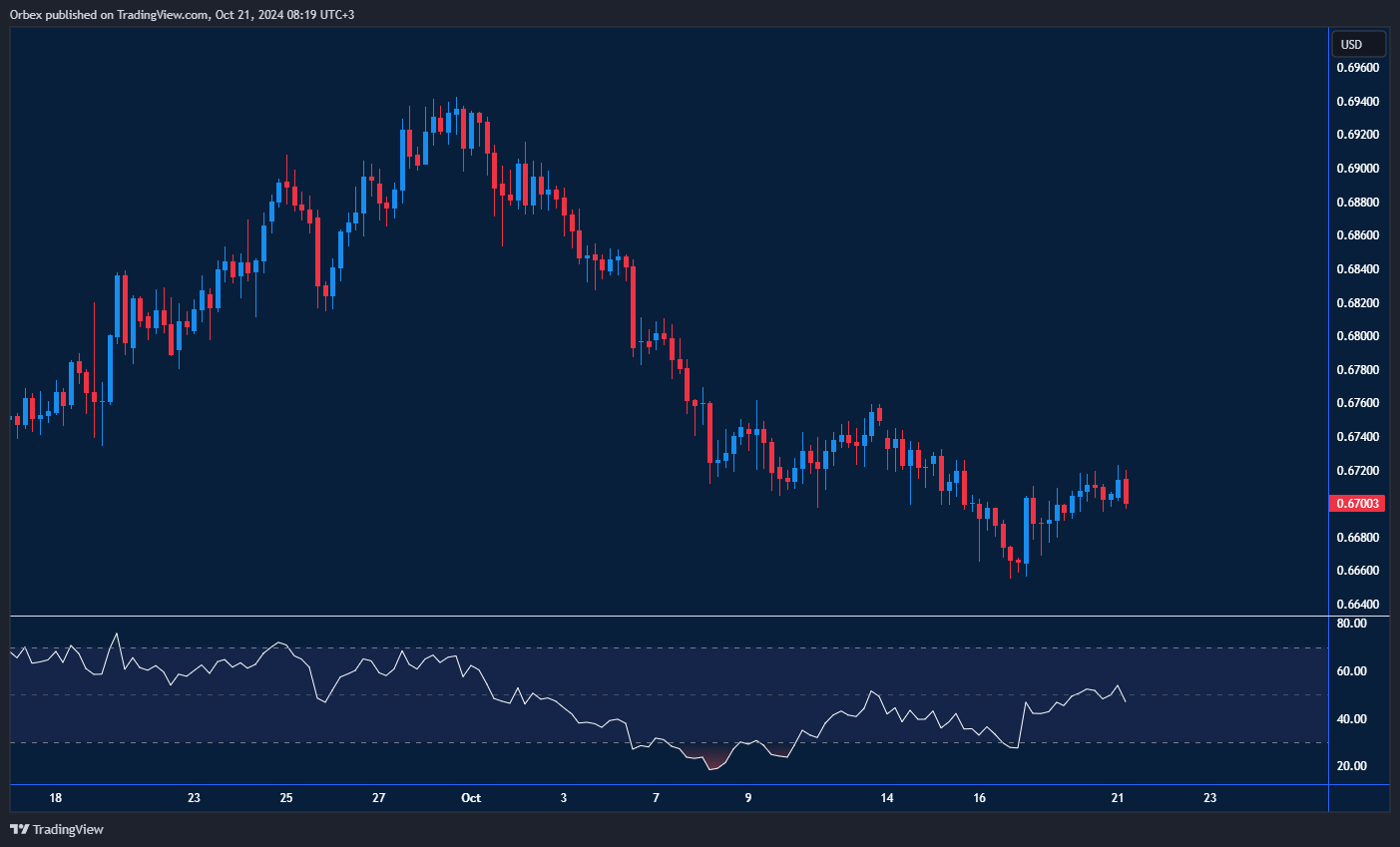Select the Oct label on the time axis
1400x847 pixels.
pos(471,798)
